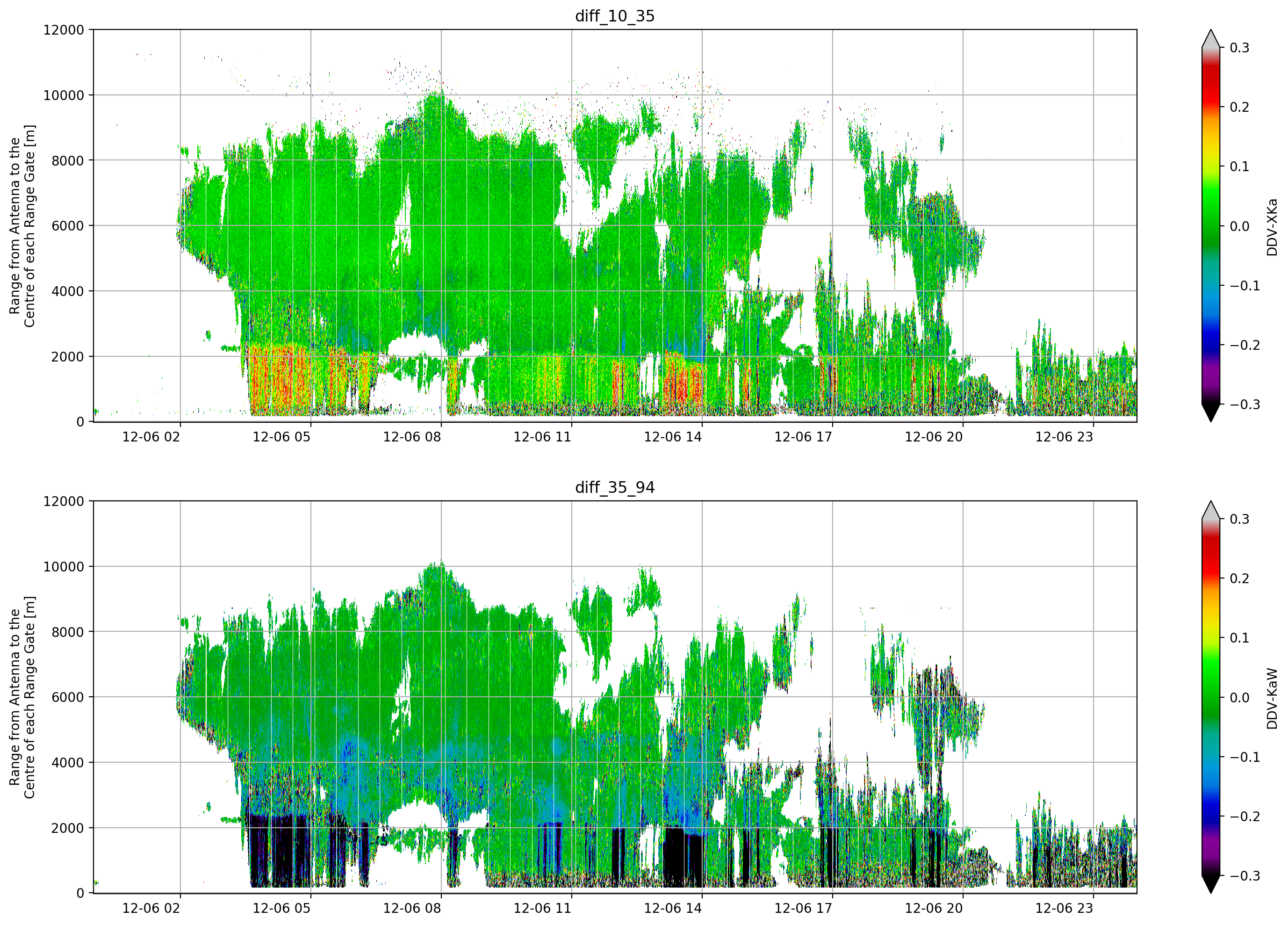Click the 10000 y-axis label on top plot

(x=64, y=95)
